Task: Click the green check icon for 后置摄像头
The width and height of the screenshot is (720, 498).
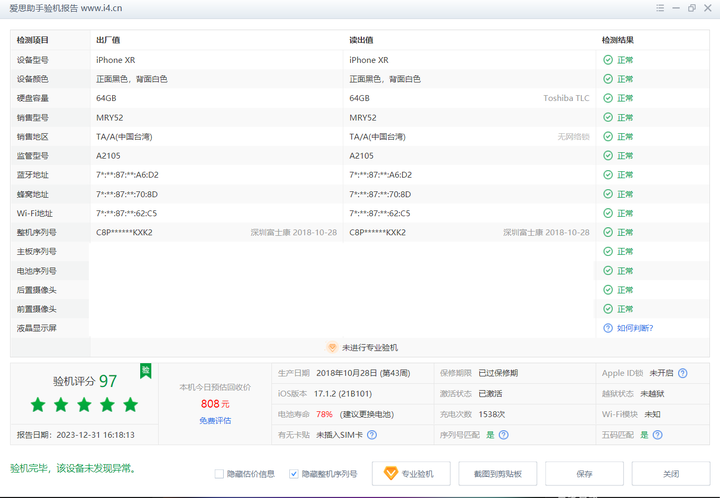Action: pyautogui.click(x=608, y=290)
